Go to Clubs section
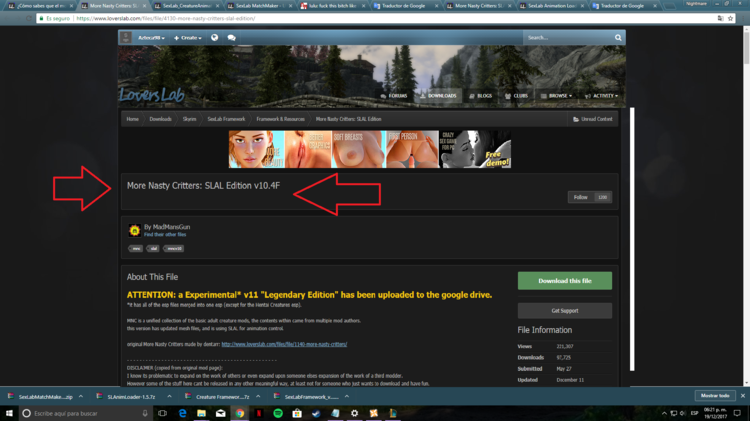Image resolution: width=750 pixels, height=421 pixels. coord(516,96)
